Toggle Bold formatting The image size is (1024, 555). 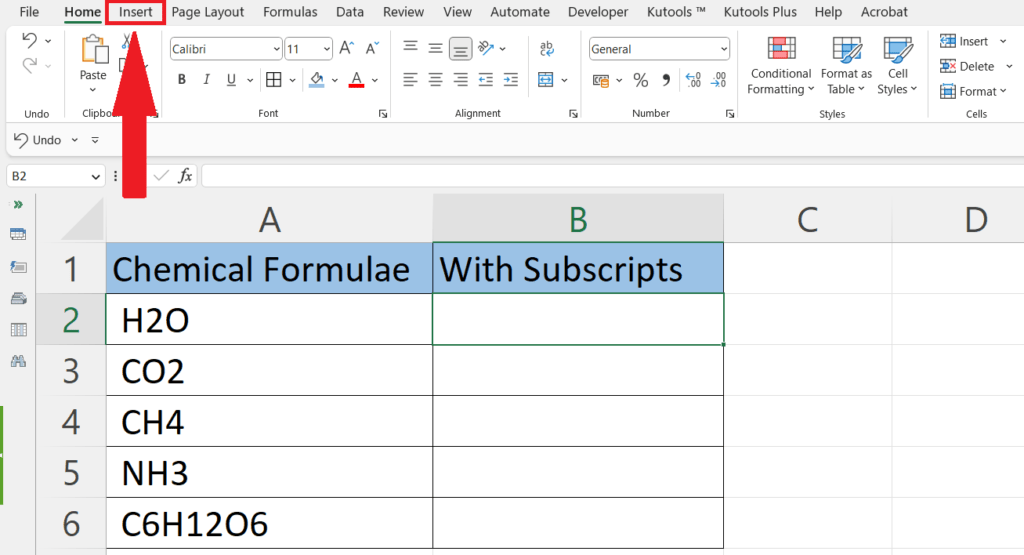182,80
